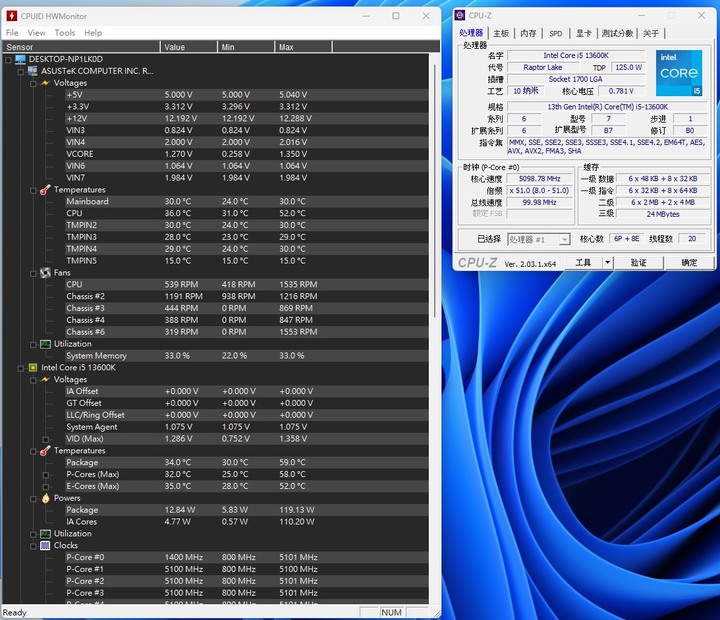Screen dimensions: 720x620
Task: Click the 验证 button in CPU-Z
Action: (x=638, y=263)
